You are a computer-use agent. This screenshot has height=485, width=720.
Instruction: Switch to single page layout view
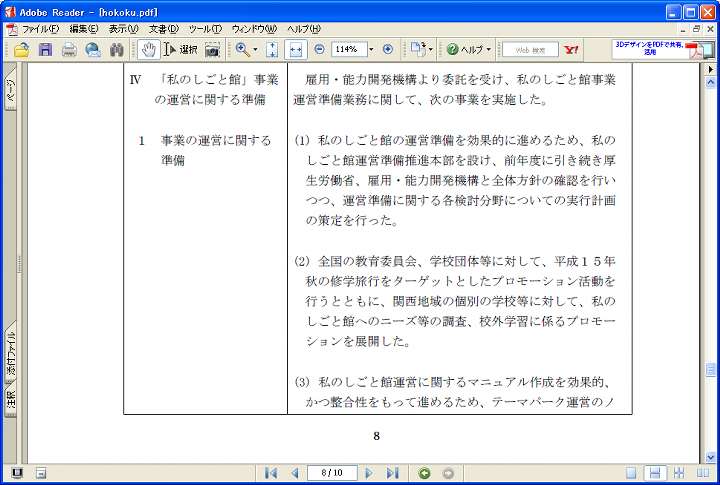pos(632,473)
